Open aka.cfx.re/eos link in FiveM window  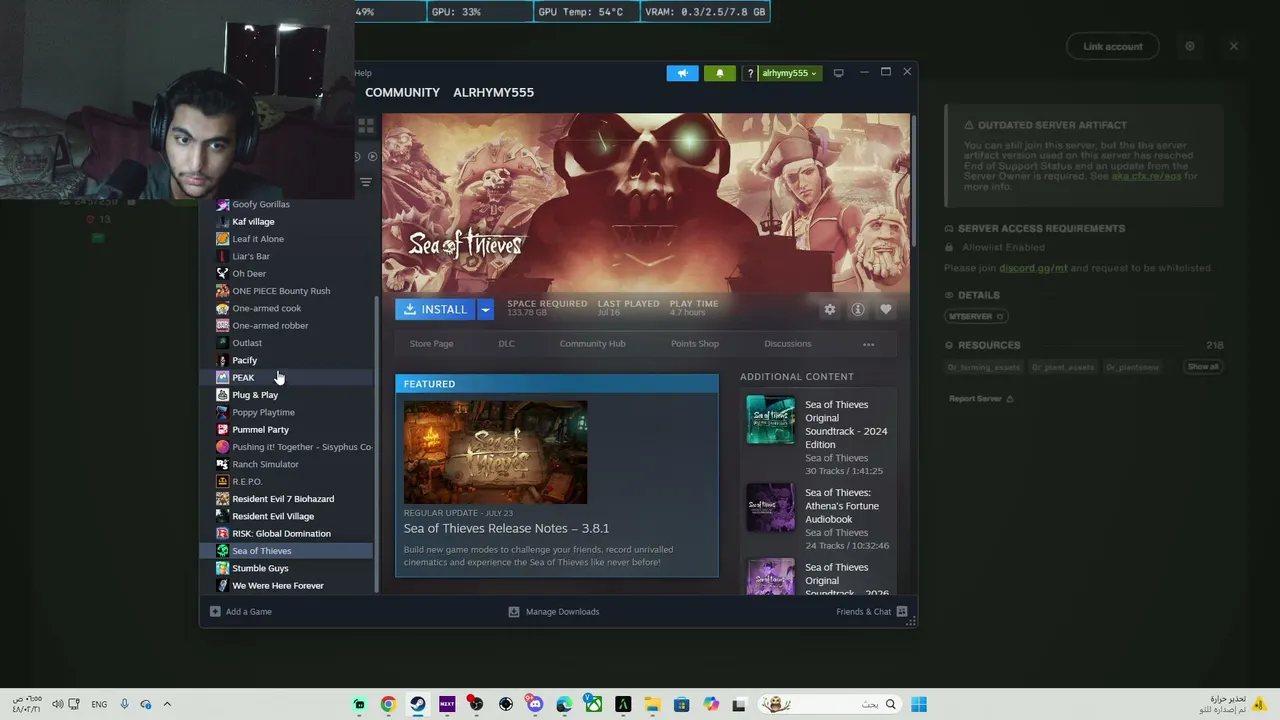click(1147, 176)
